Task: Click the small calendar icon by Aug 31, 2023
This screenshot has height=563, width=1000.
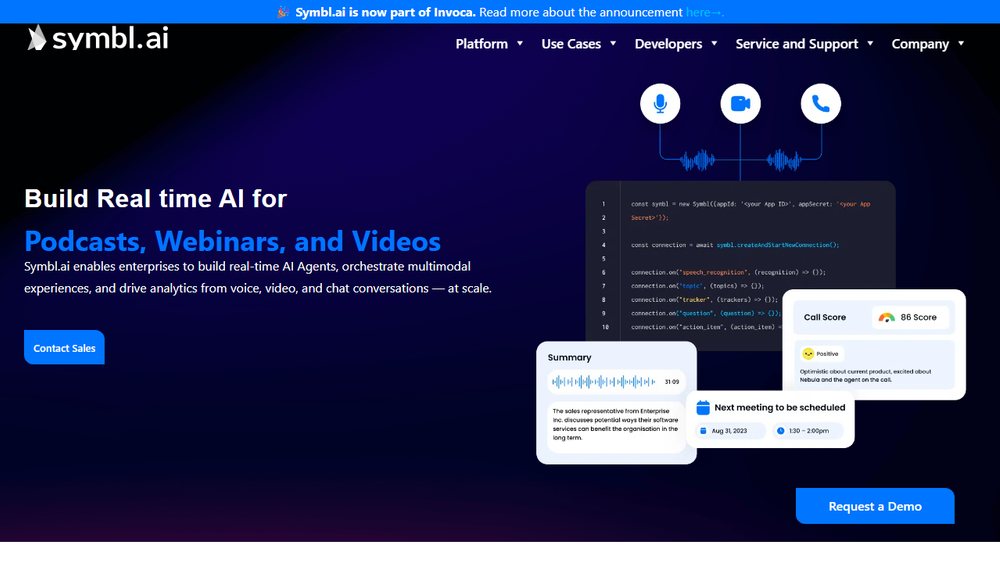Action: (x=703, y=431)
